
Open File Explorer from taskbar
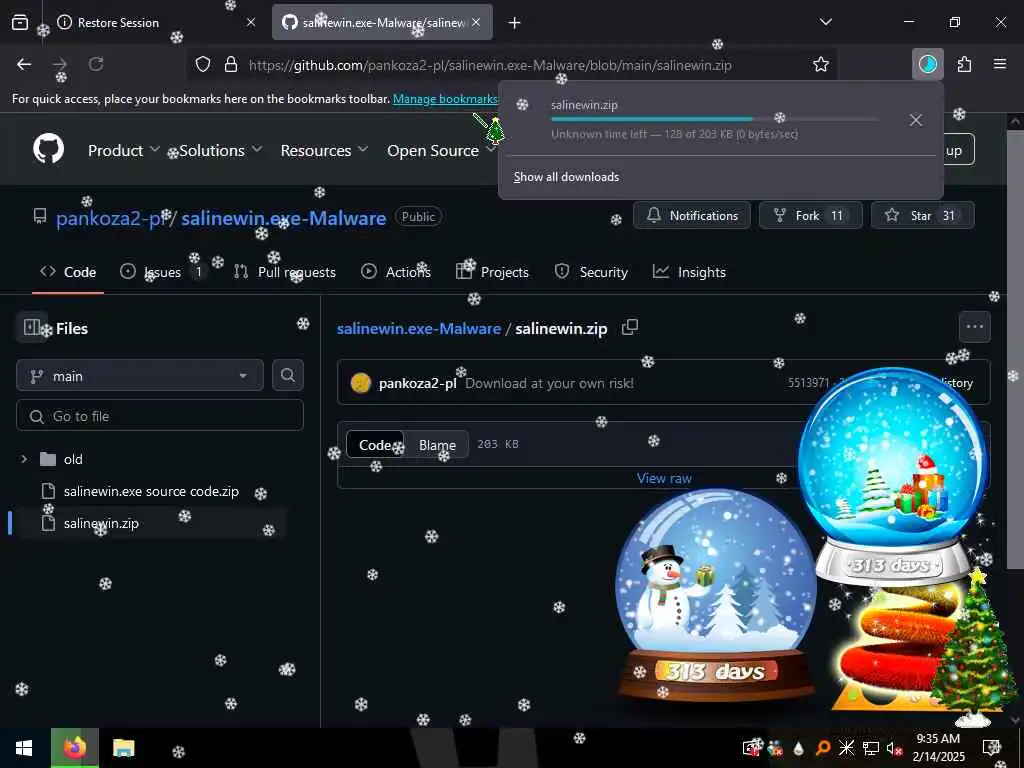[x=123, y=748]
